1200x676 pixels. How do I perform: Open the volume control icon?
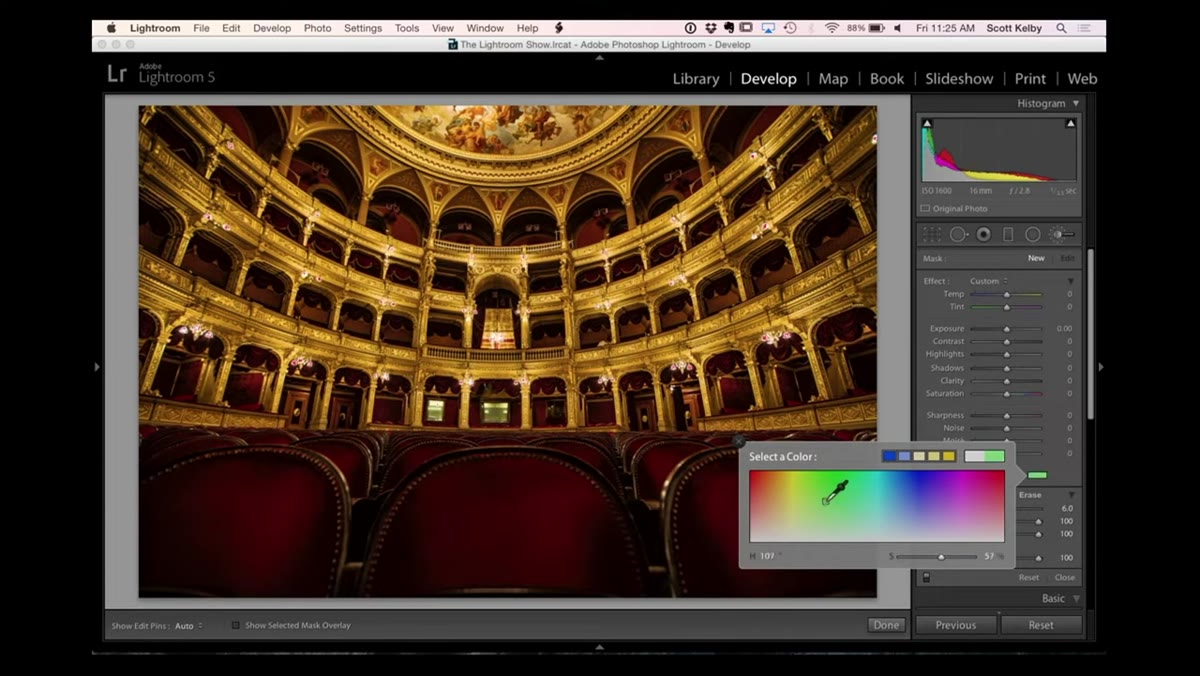tap(897, 28)
